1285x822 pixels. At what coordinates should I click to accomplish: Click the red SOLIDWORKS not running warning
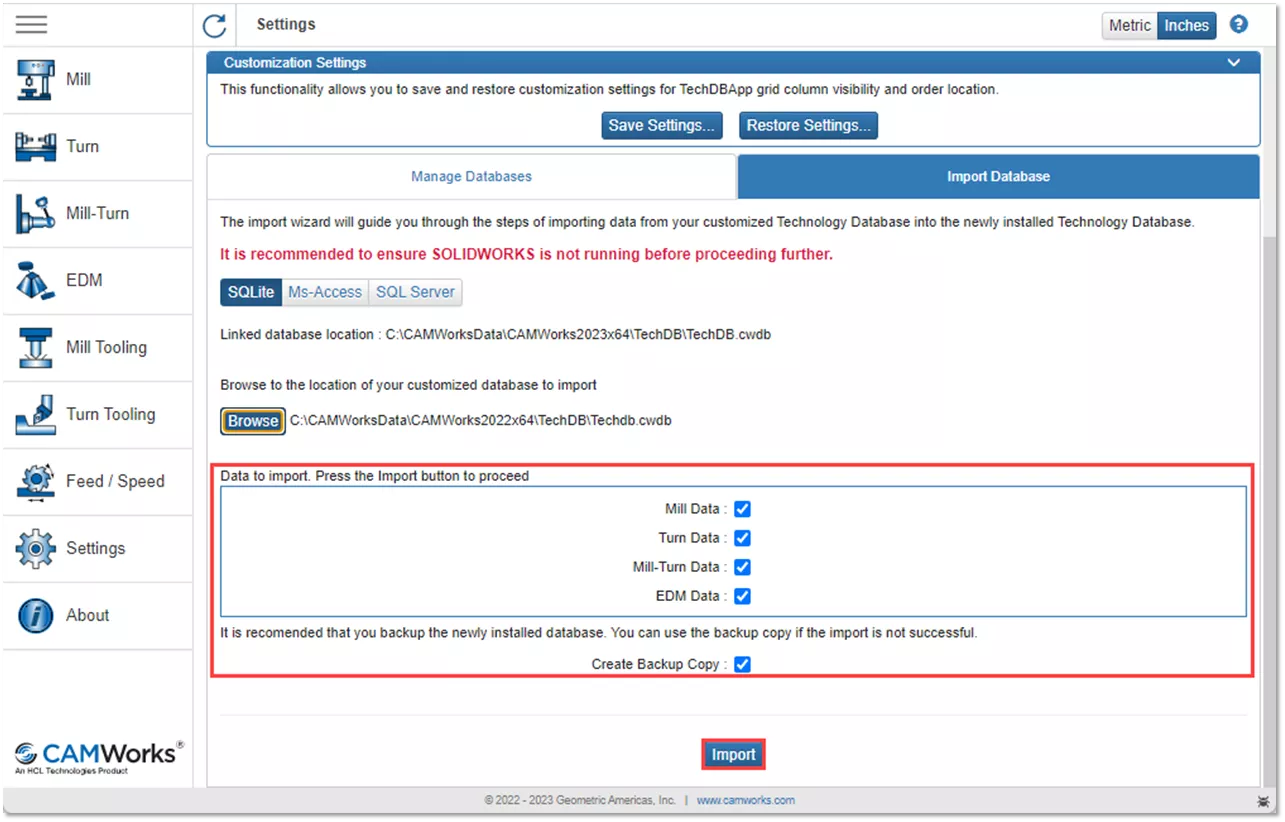point(526,255)
